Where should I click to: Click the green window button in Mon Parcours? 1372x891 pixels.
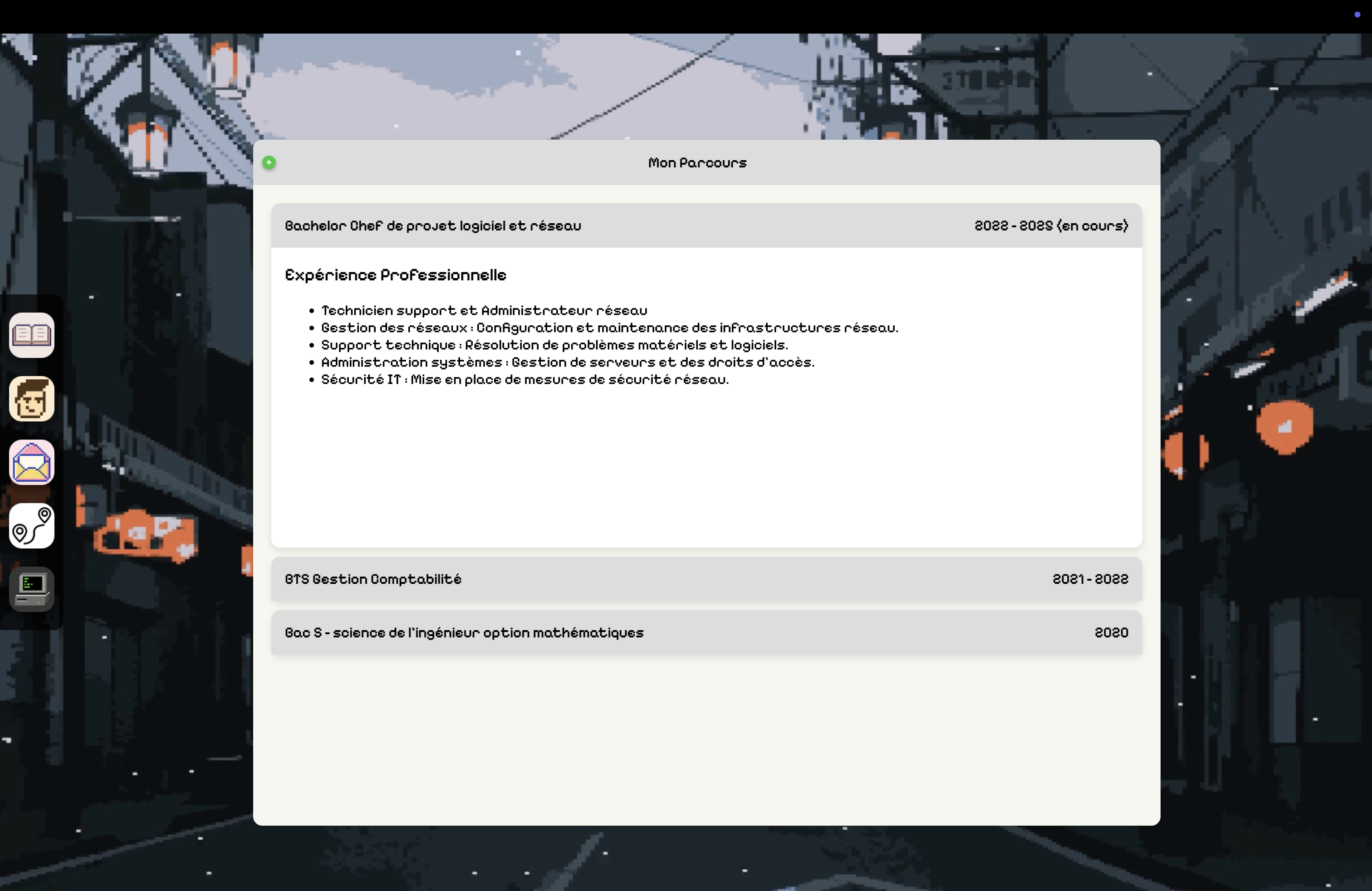pyautogui.click(x=269, y=162)
